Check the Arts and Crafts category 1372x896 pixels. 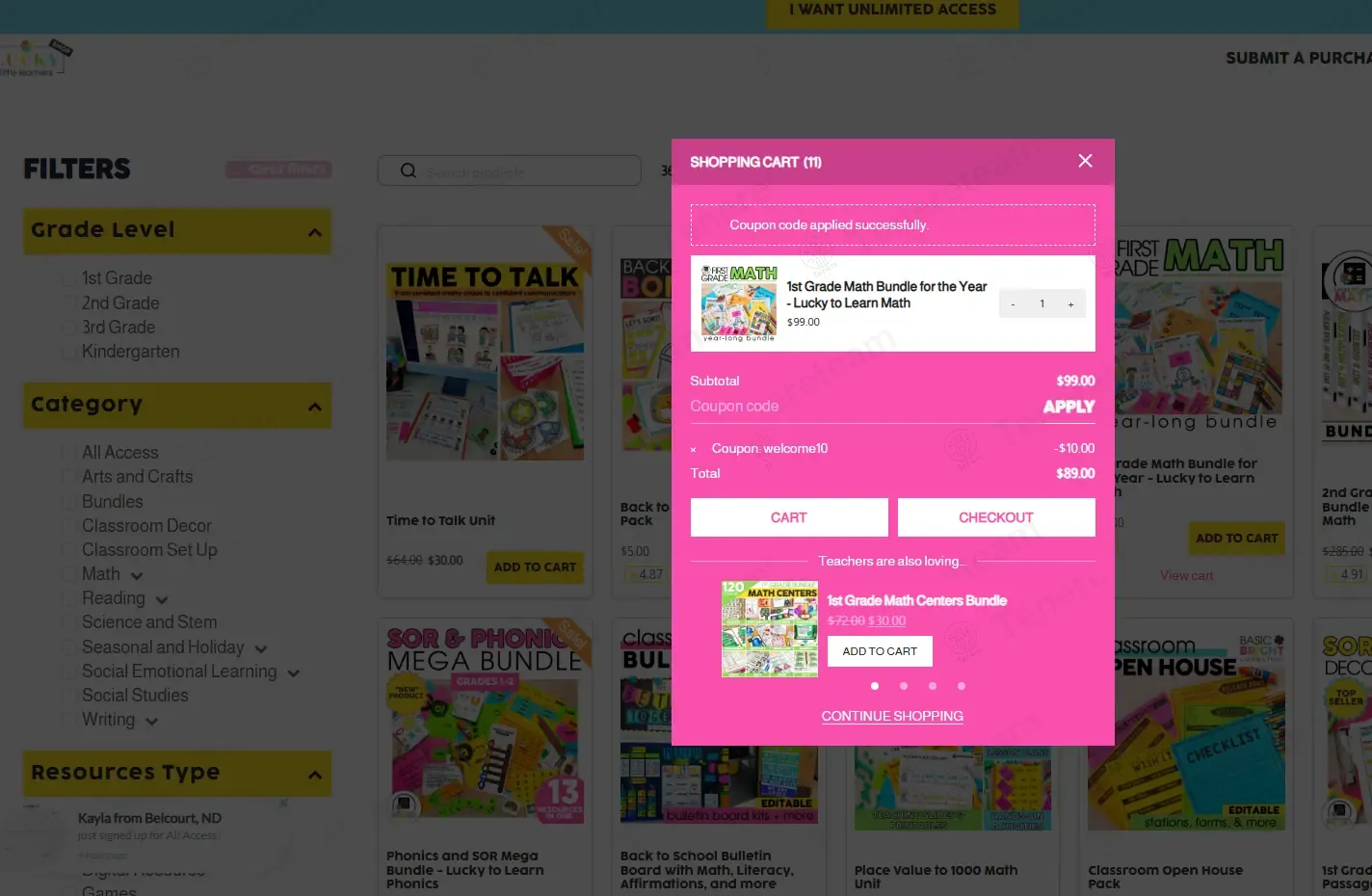pyautogui.click(x=69, y=477)
